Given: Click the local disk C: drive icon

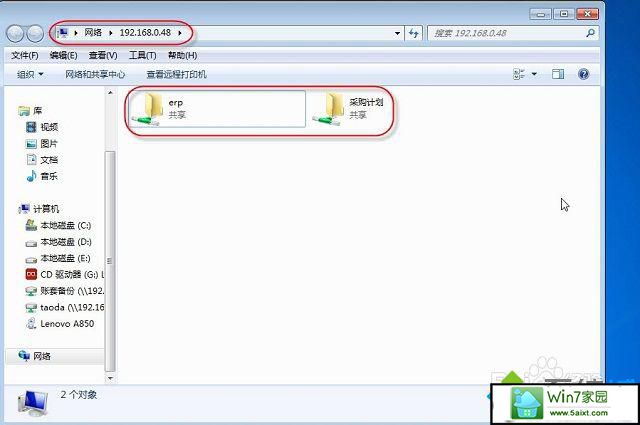Looking at the screenshot, I should (x=31, y=225).
